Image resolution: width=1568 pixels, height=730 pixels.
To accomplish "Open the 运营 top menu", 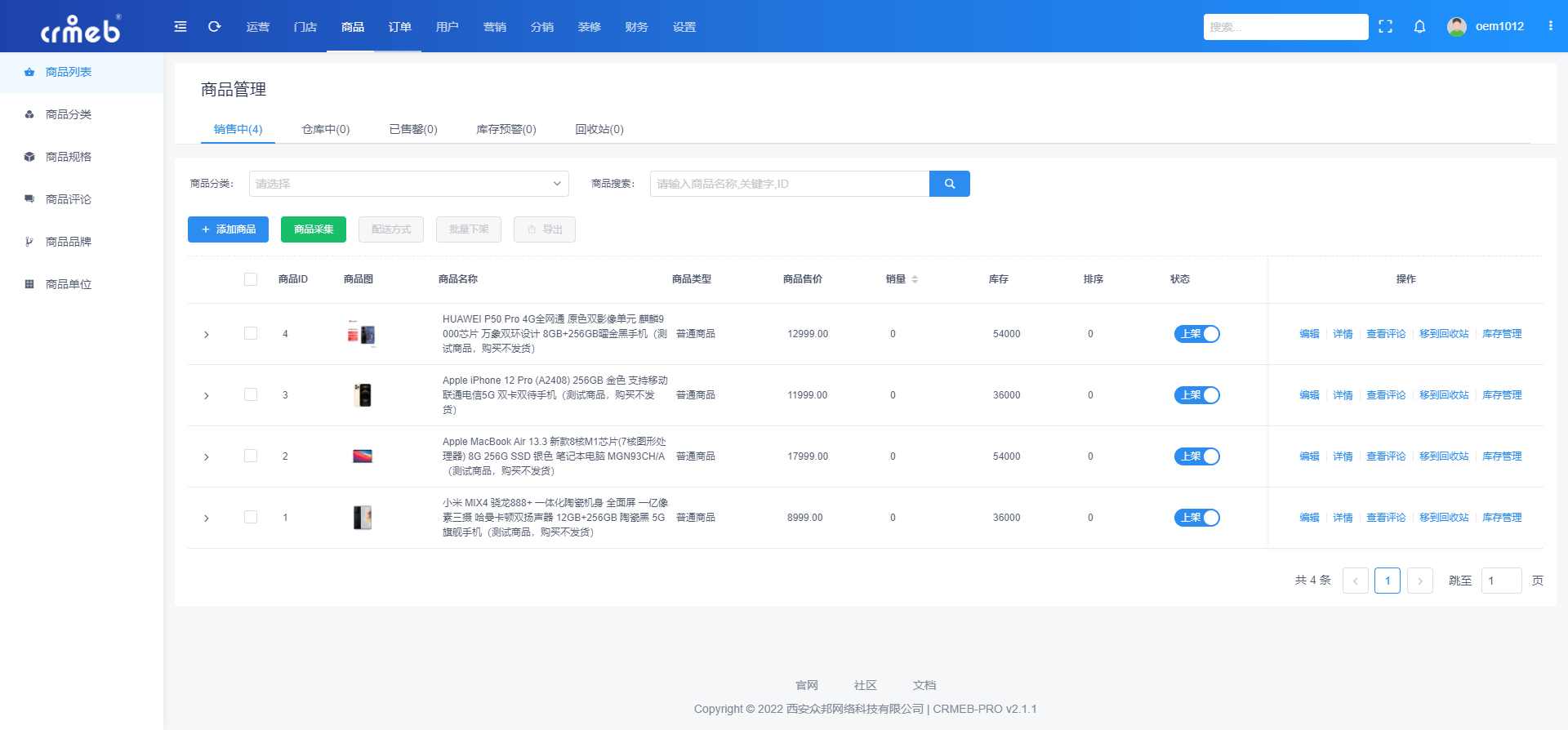I will pyautogui.click(x=258, y=27).
